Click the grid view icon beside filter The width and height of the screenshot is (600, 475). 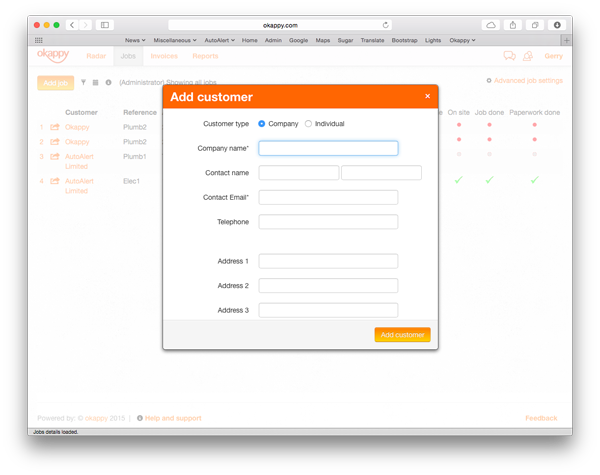(x=96, y=82)
